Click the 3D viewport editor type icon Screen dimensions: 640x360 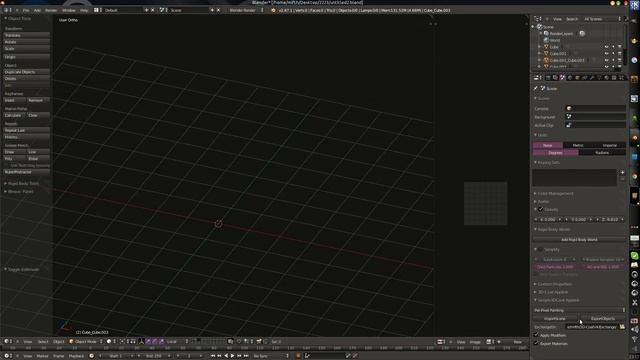(7, 341)
